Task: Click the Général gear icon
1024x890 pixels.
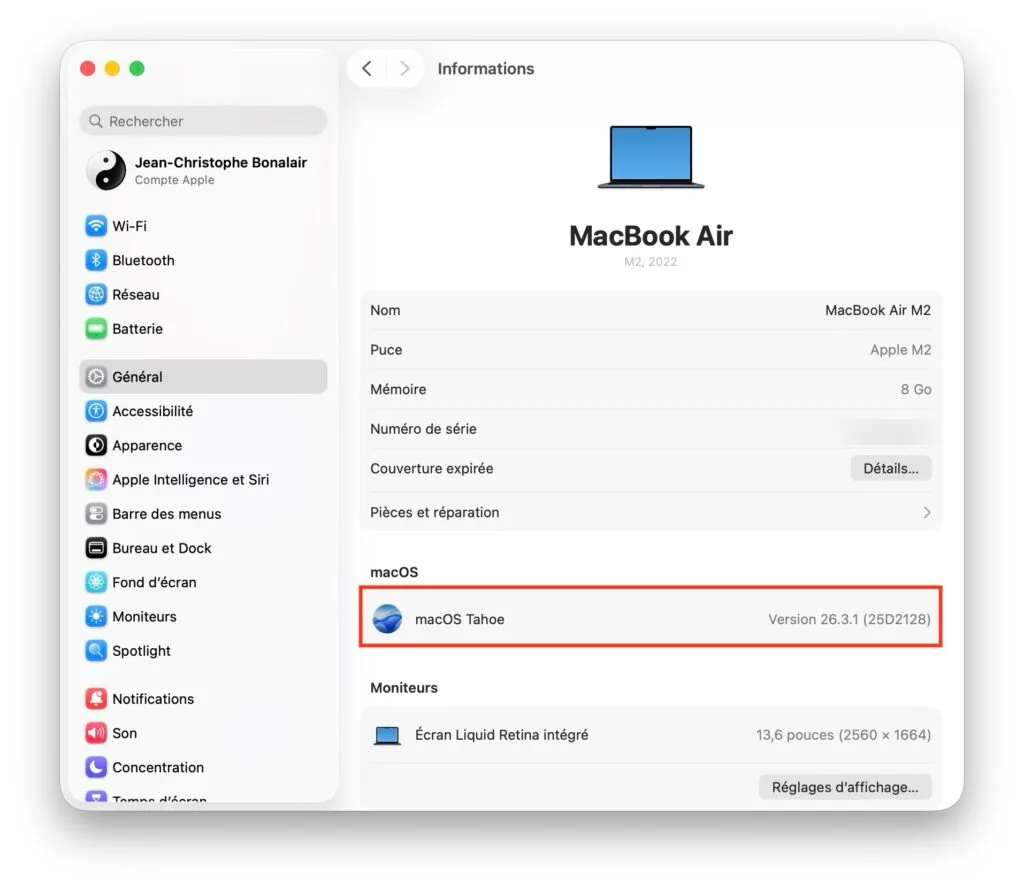Action: (96, 377)
